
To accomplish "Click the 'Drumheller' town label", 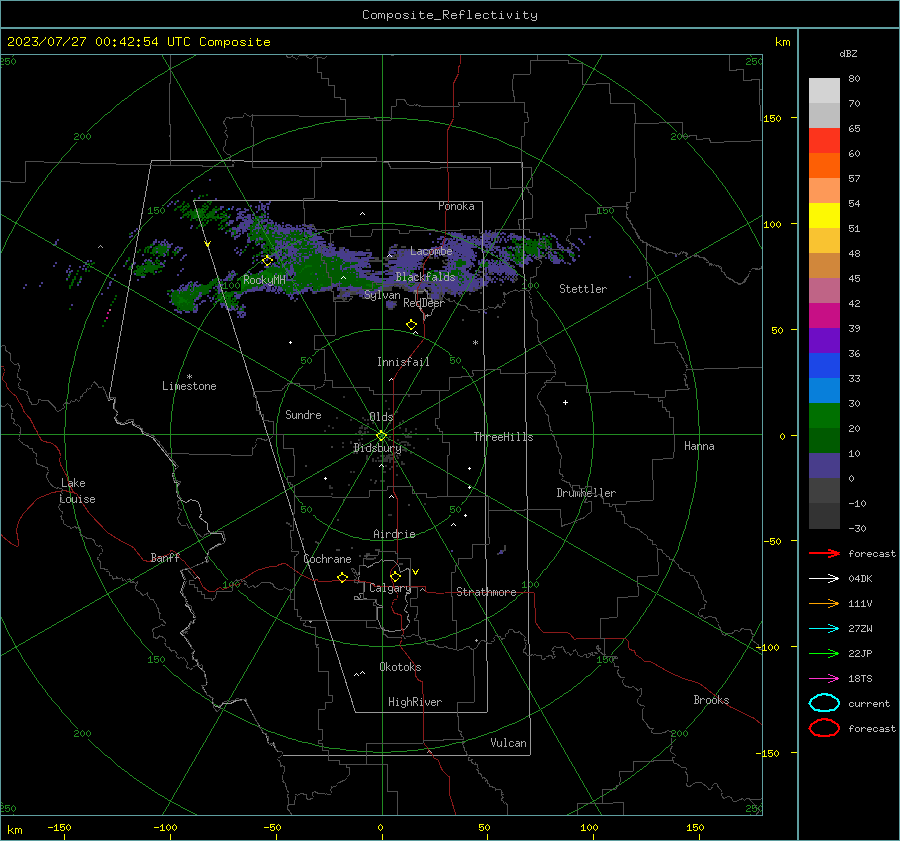I will (x=586, y=493).
